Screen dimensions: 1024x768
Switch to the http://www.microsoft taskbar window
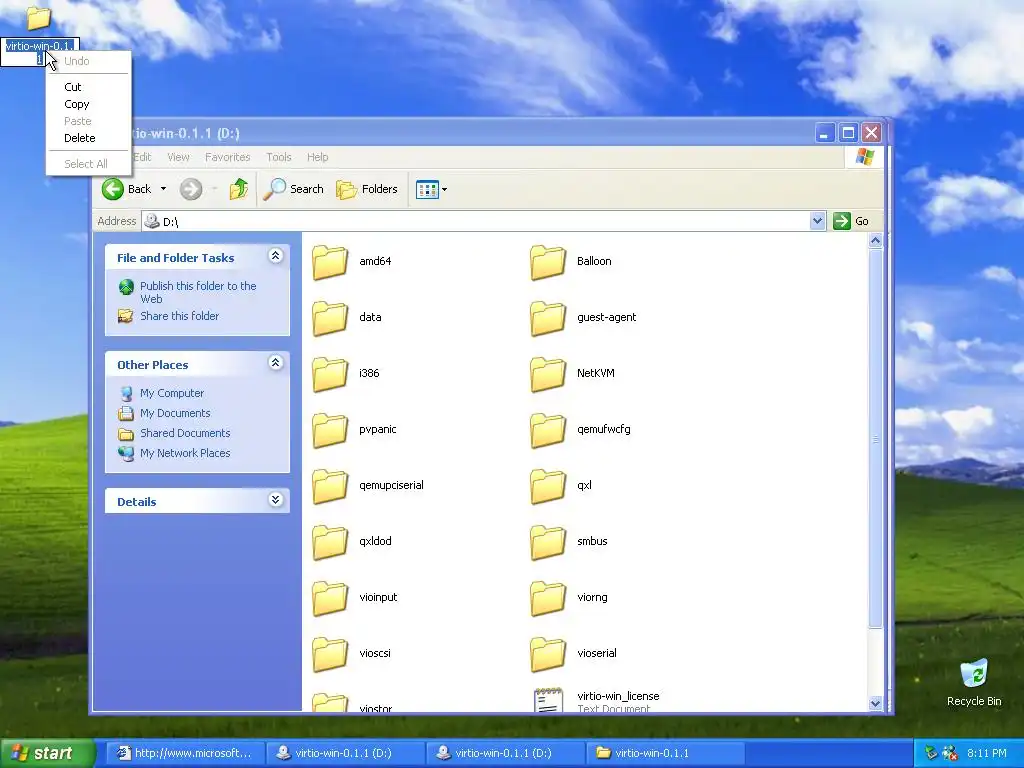[x=185, y=753]
